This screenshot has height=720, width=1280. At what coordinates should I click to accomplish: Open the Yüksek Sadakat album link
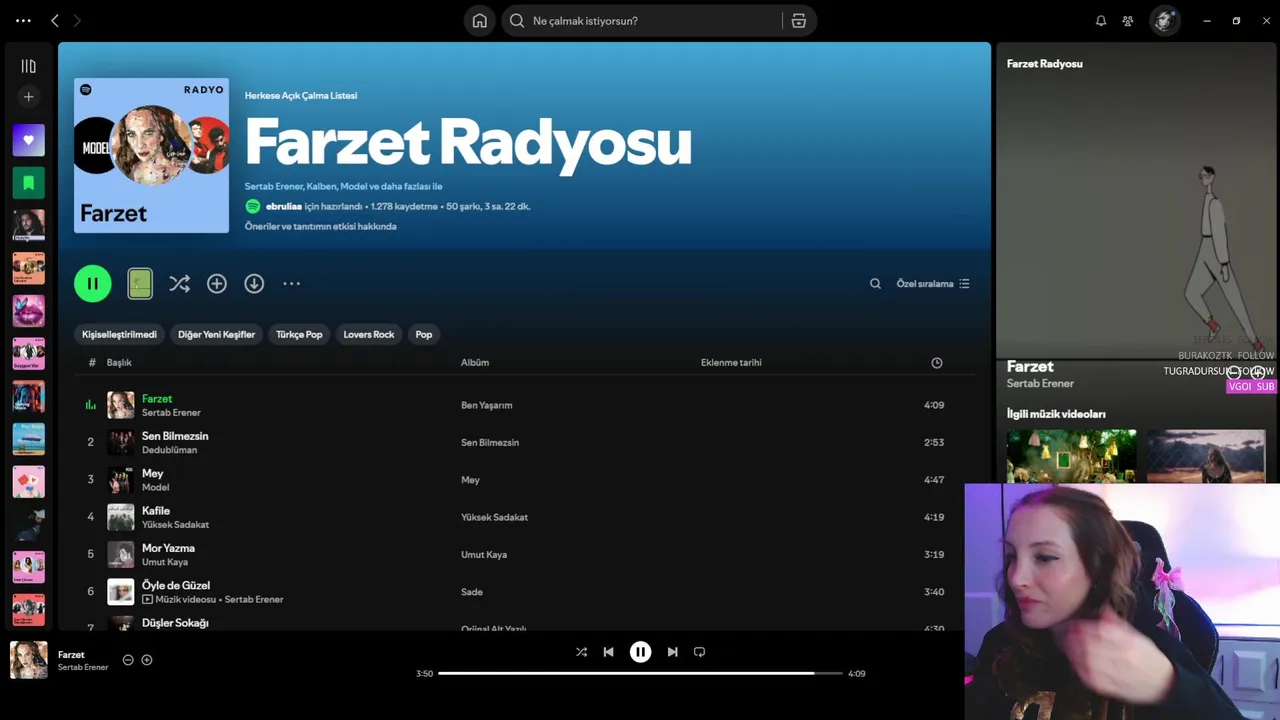tap(494, 517)
